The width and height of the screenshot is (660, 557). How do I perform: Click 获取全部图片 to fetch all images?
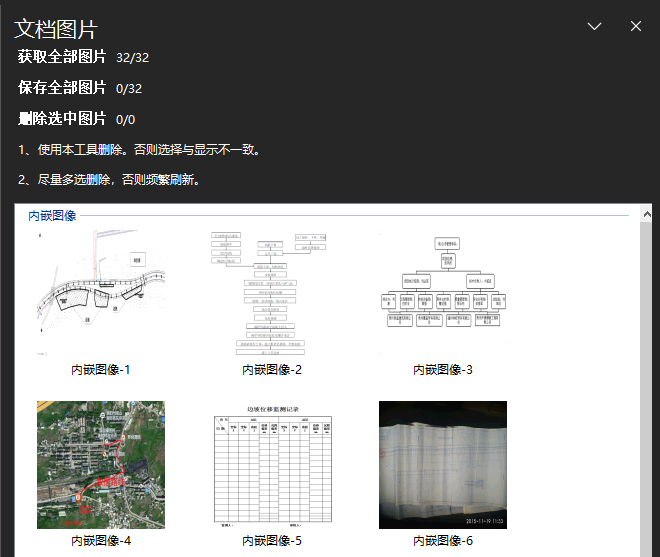coord(62,57)
